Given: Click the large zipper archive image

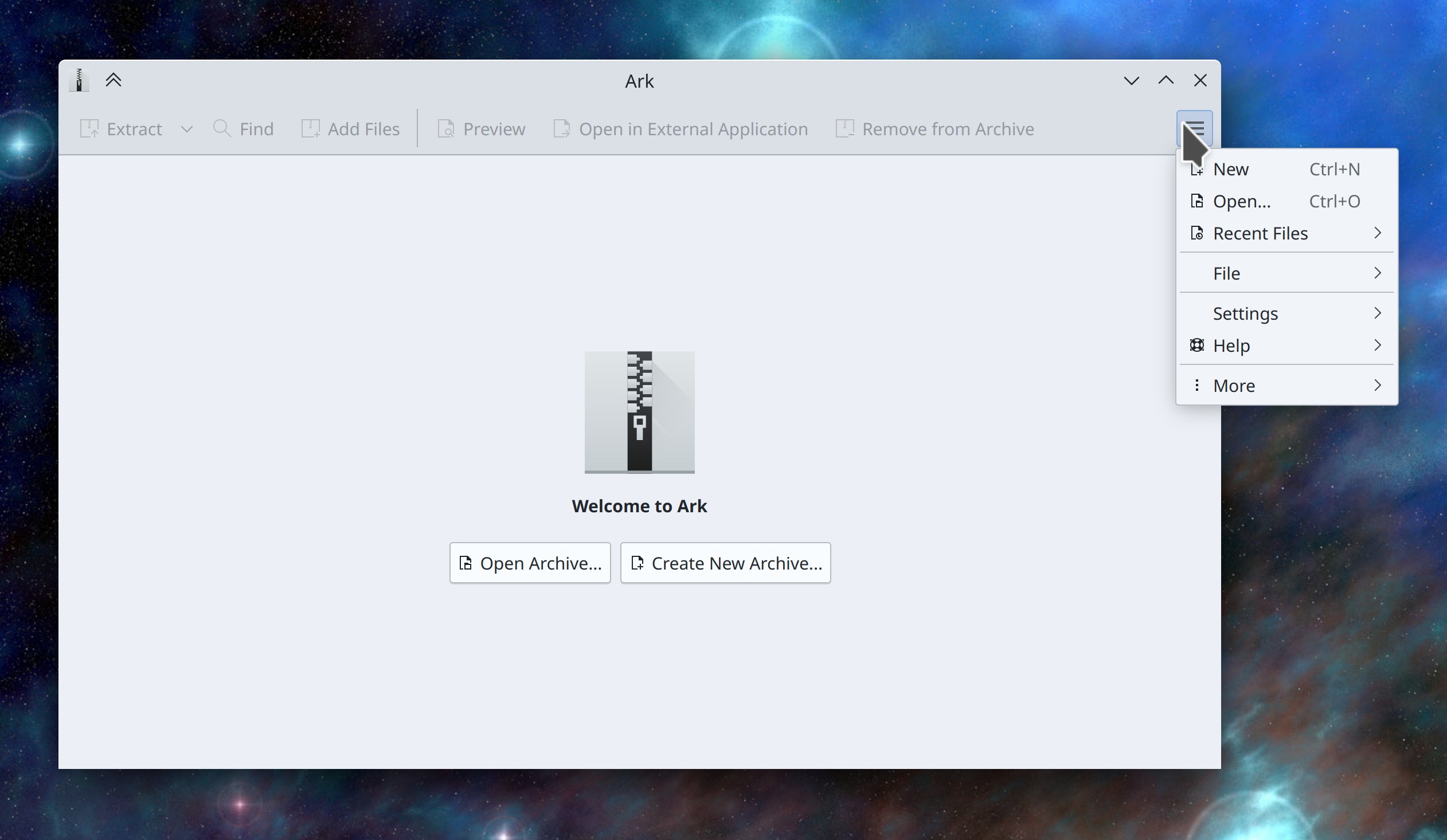Looking at the screenshot, I should pyautogui.click(x=639, y=412).
